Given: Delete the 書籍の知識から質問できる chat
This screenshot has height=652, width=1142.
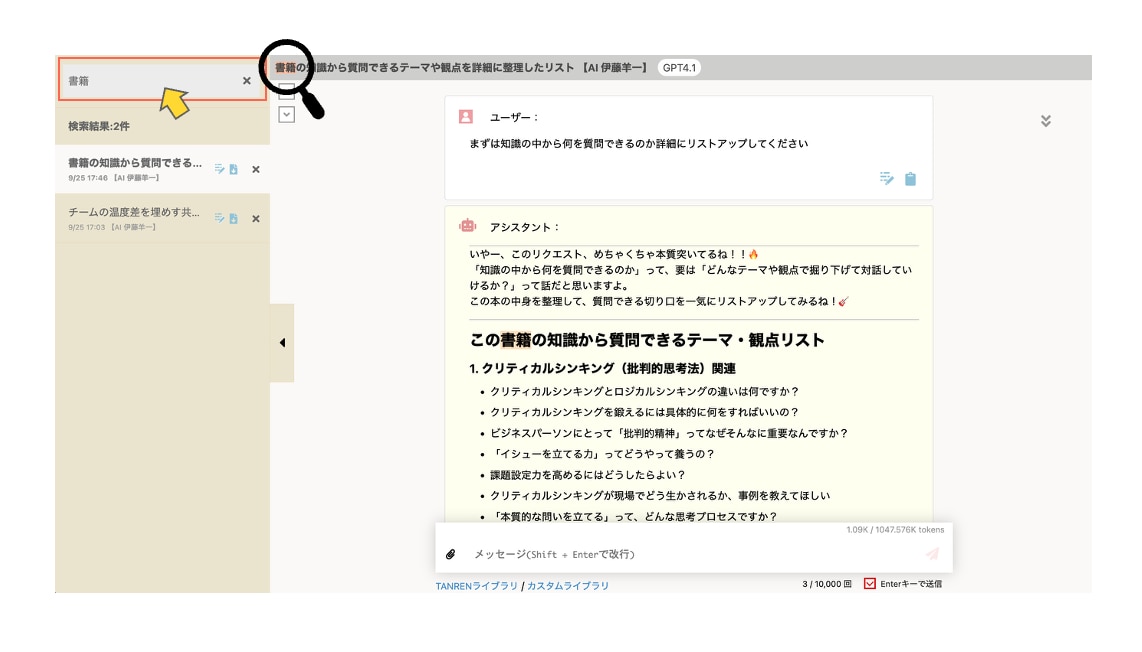Looking at the screenshot, I should 256,169.
